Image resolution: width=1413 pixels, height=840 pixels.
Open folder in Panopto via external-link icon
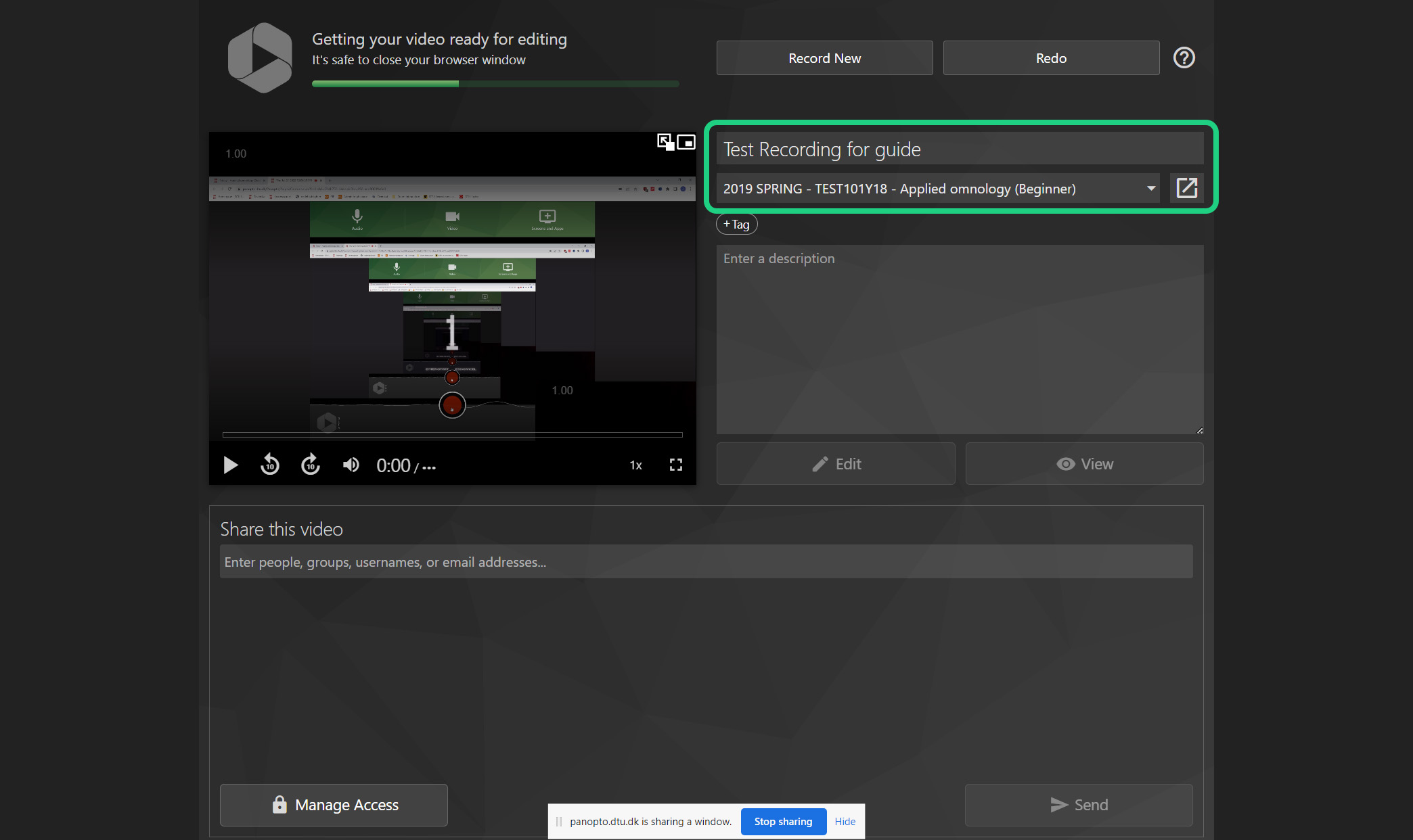coord(1186,188)
